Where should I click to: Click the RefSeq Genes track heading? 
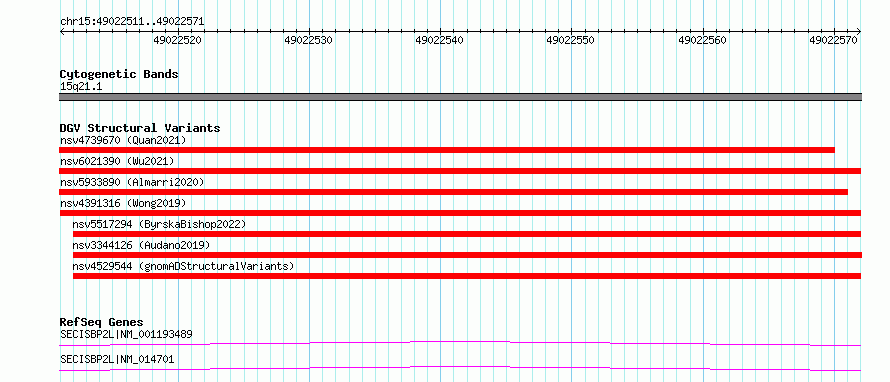point(101,322)
